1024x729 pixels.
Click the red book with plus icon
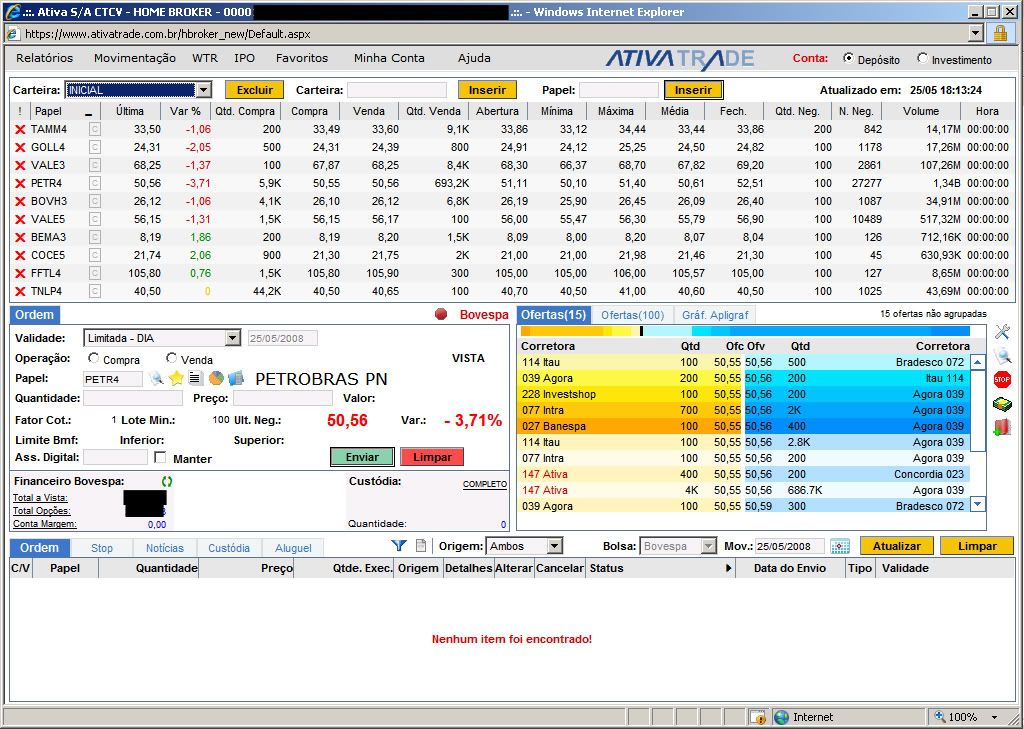pos(1002,427)
